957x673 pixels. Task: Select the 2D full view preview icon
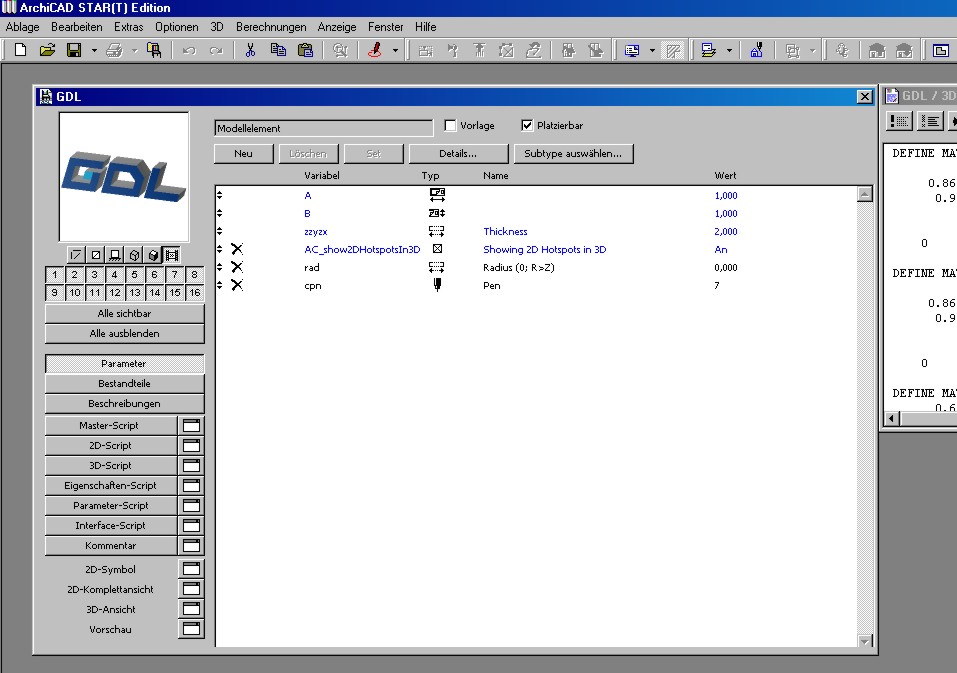96,255
